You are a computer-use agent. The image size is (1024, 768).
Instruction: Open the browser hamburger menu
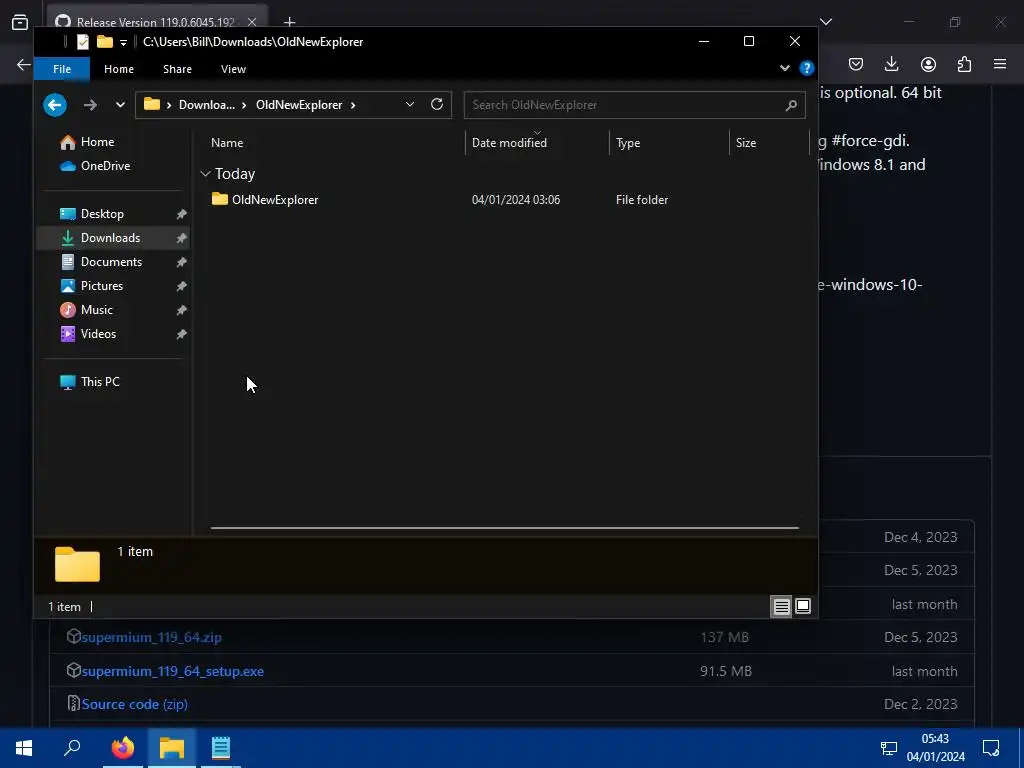pos(1000,64)
